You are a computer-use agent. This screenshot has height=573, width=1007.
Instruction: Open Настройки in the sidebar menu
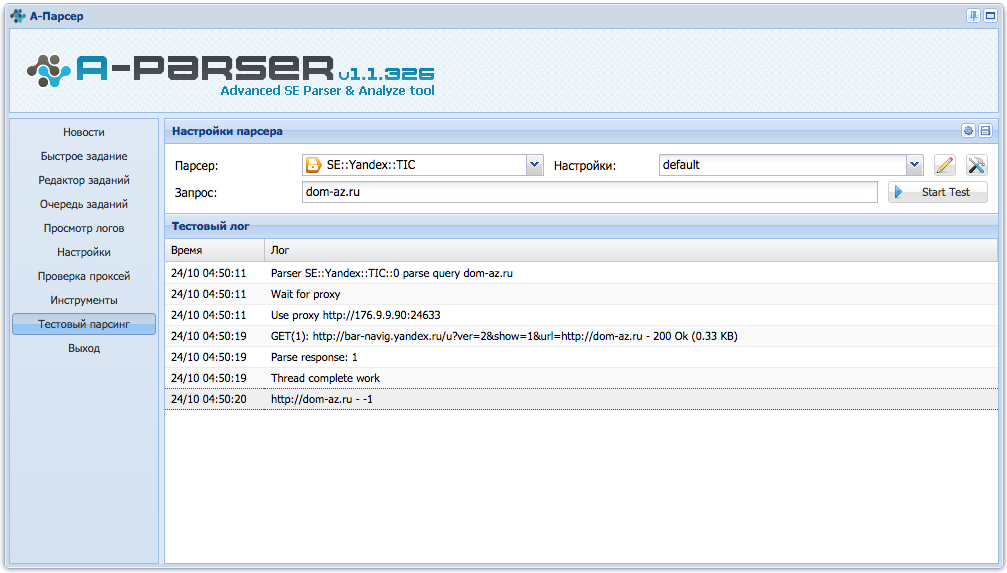click(x=83, y=252)
